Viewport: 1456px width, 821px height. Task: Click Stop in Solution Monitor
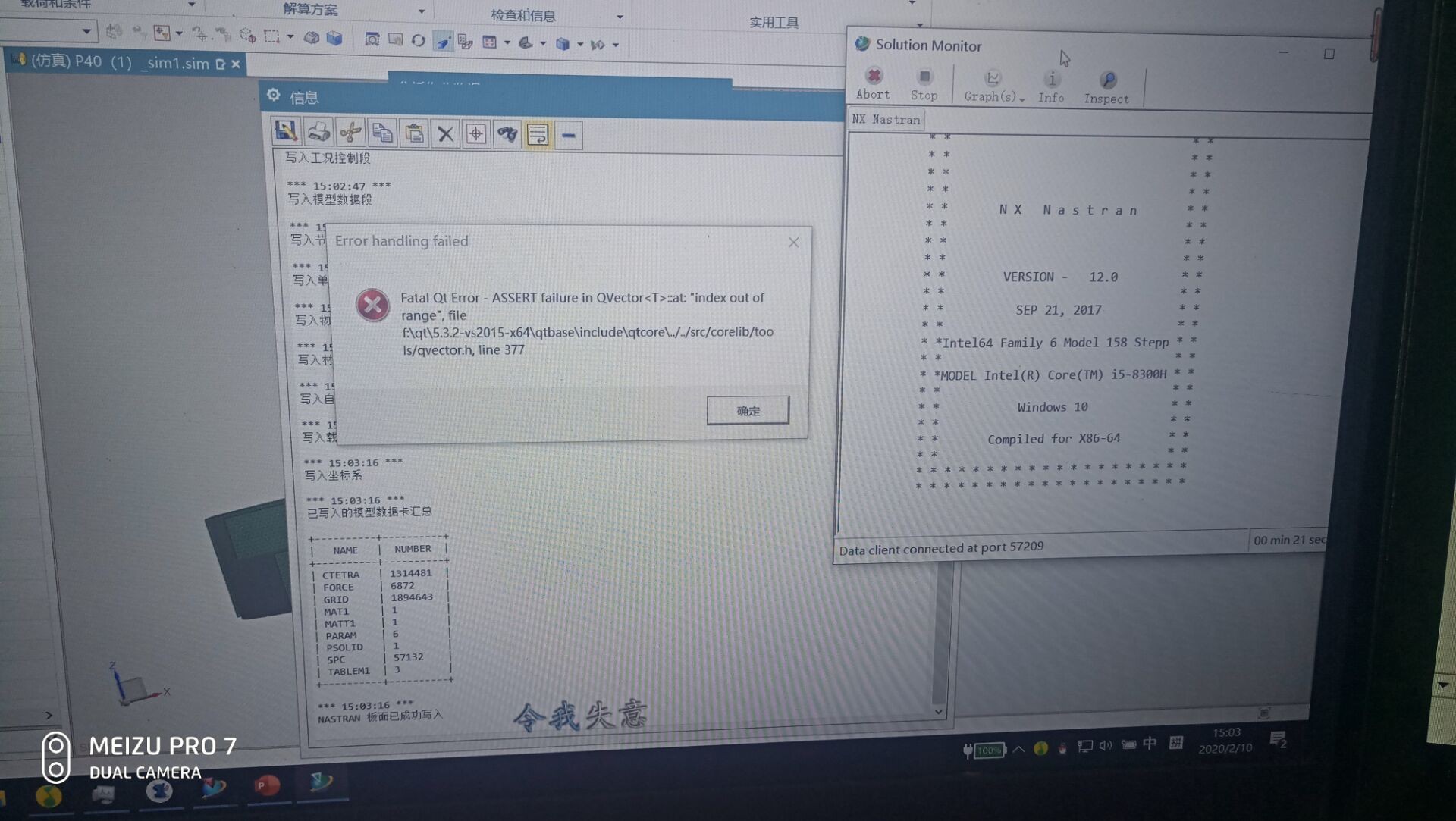pos(924,85)
